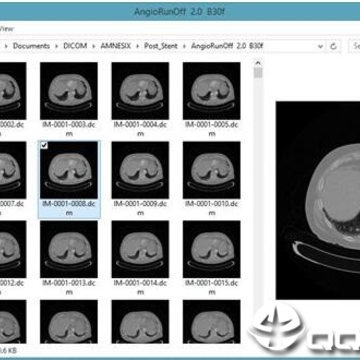Click Documents in the address path
Viewport: 360px width, 360px height.
click(31, 46)
